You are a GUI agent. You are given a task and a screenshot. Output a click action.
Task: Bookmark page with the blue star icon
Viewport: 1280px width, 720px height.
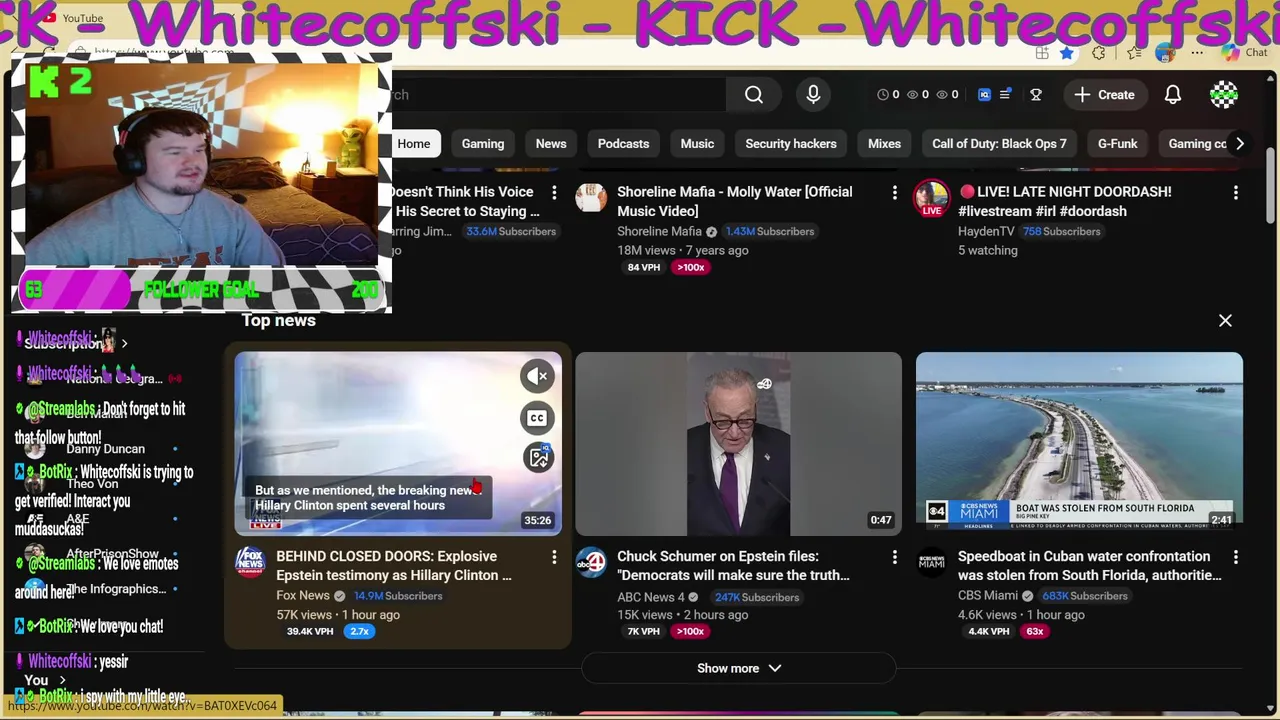pyautogui.click(x=1067, y=53)
